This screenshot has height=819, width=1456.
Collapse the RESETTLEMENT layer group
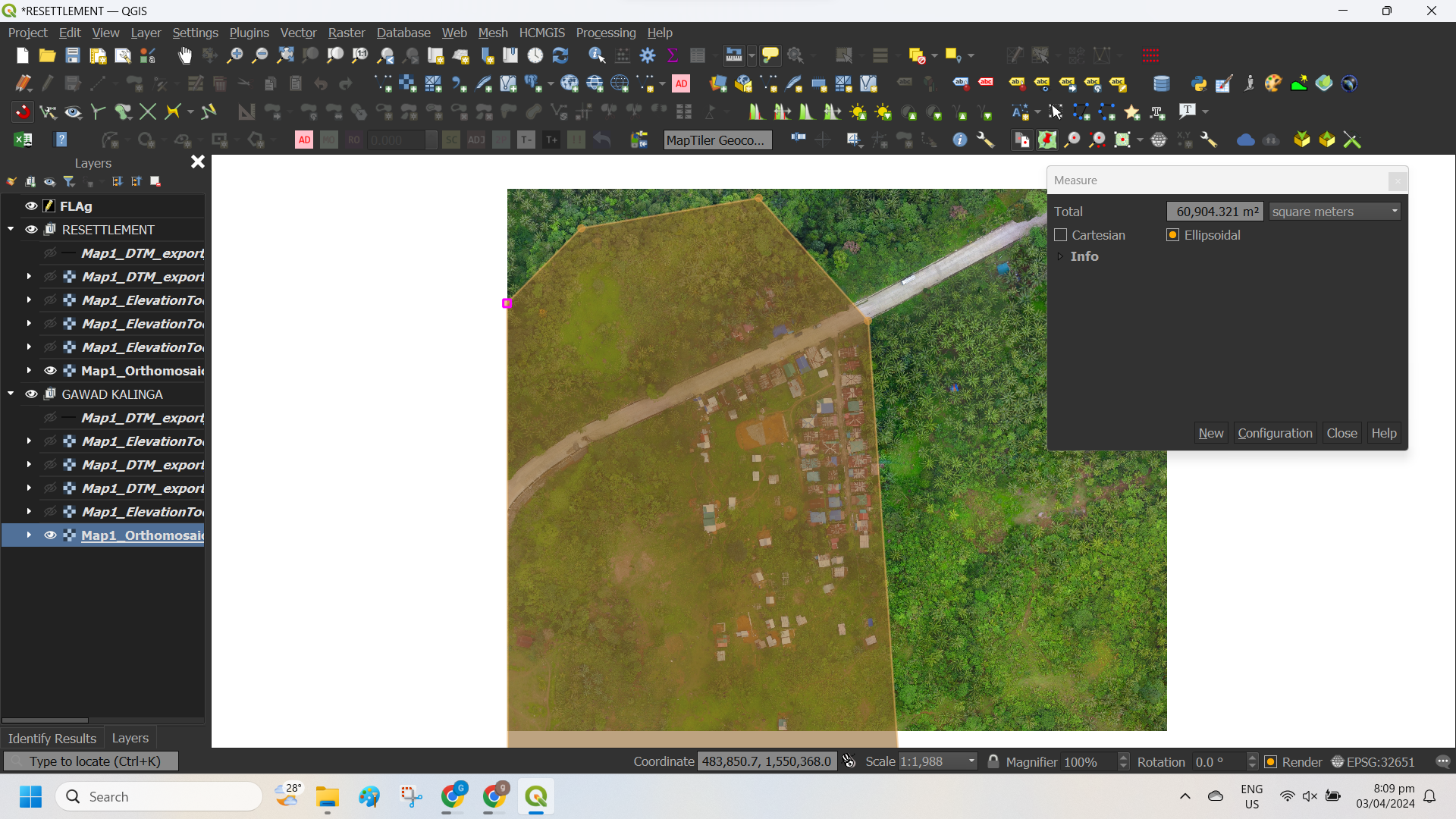pyautogui.click(x=11, y=229)
